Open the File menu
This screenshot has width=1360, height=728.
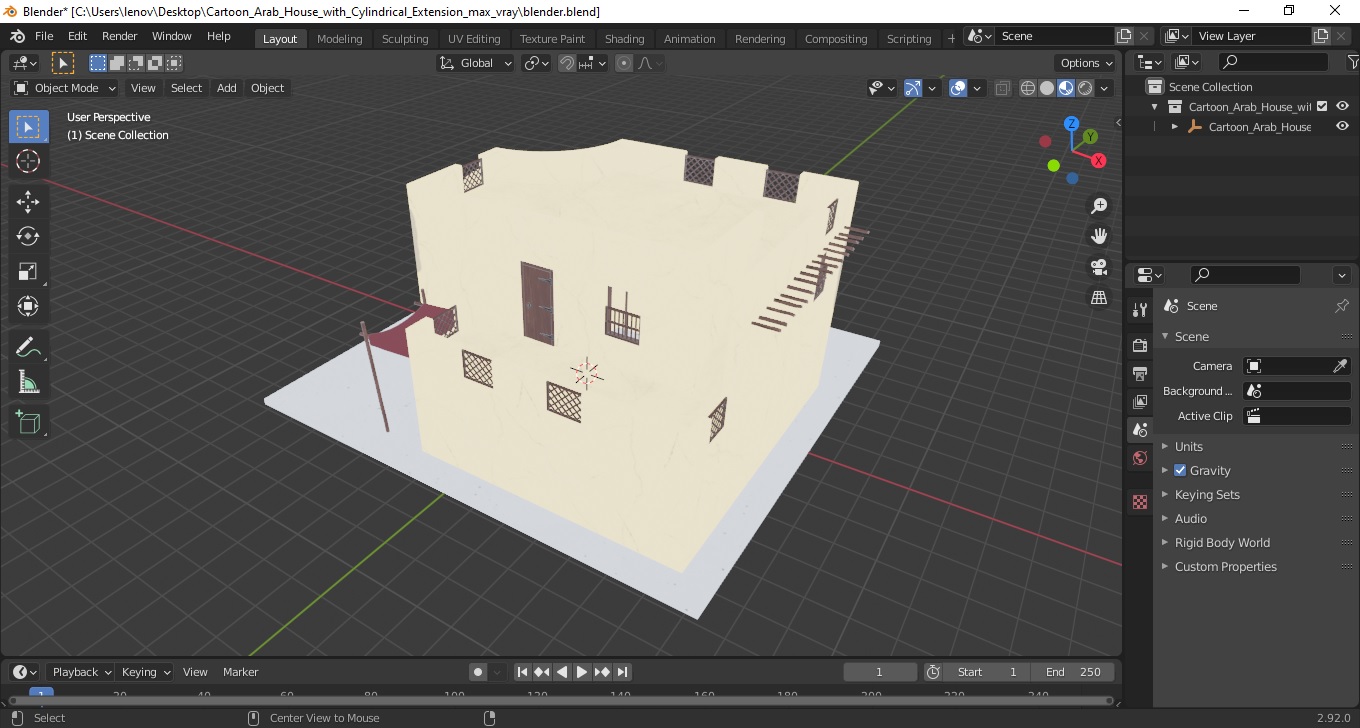[x=44, y=36]
